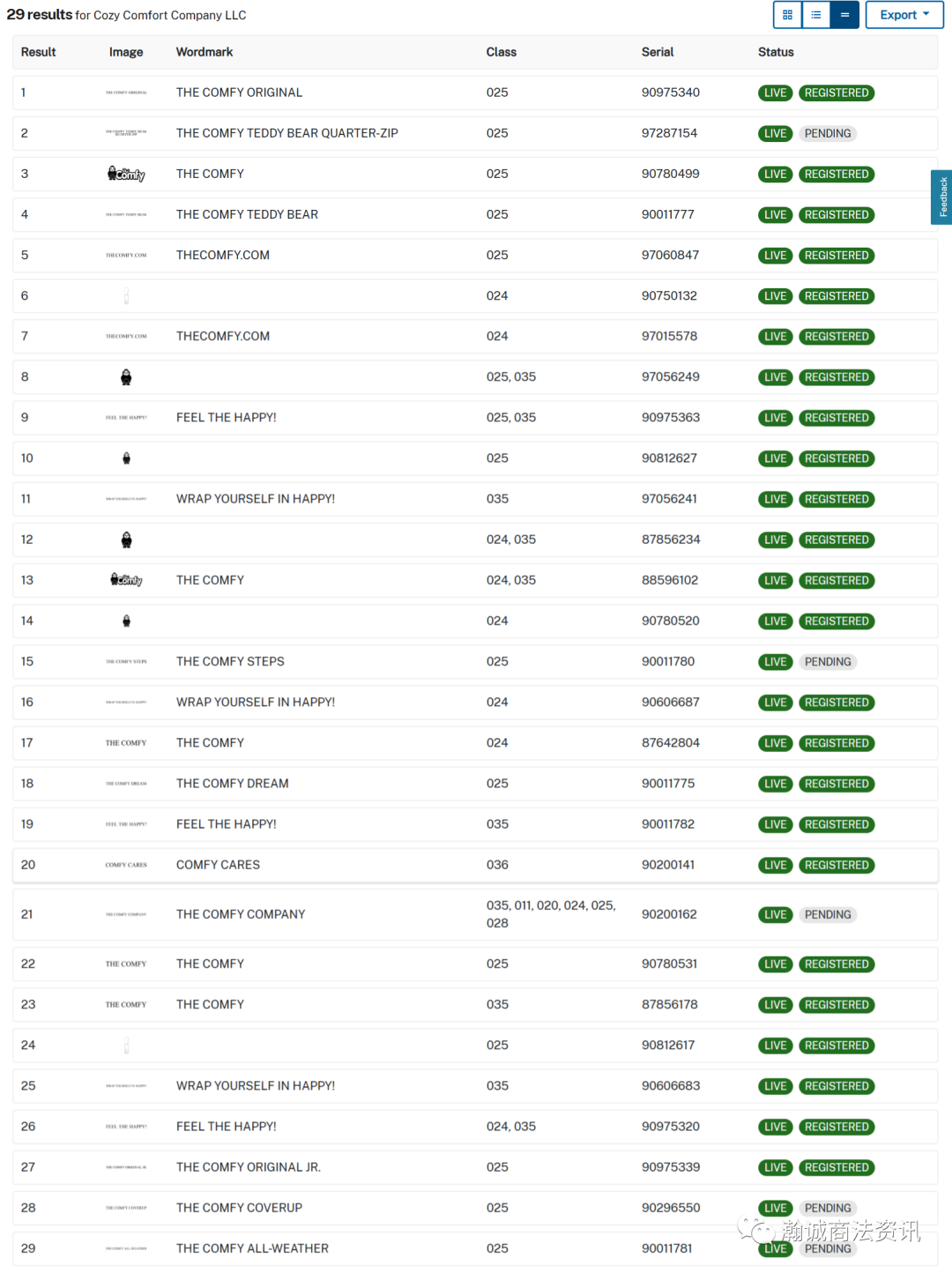Click The Comfy logo thumbnail in row 13
This screenshot has width=952, height=1273.
126,580
